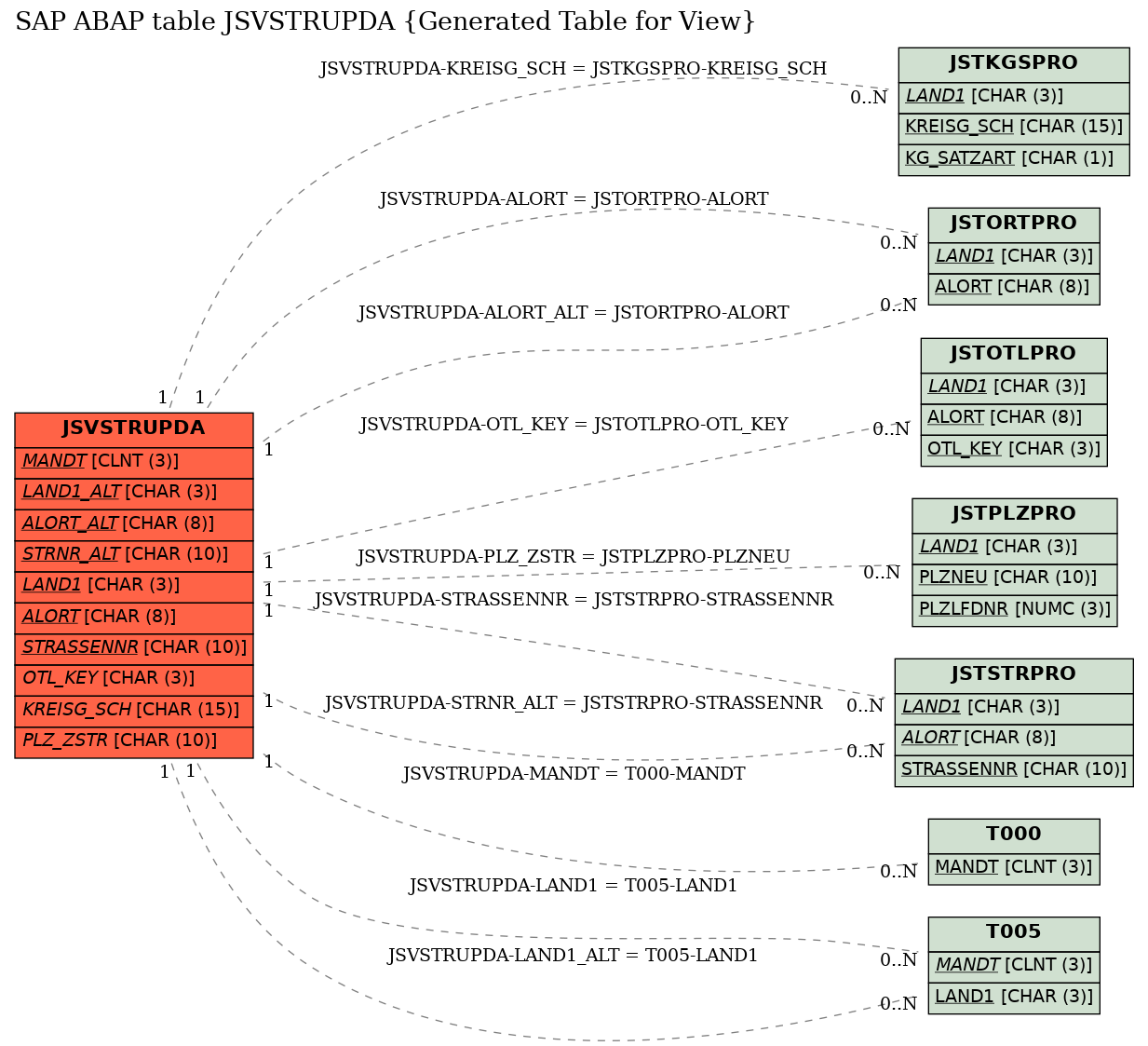Select the MANDT field in T005
Image resolution: width=1148 pixels, height=1046 pixels.
pyautogui.click(x=1014, y=966)
